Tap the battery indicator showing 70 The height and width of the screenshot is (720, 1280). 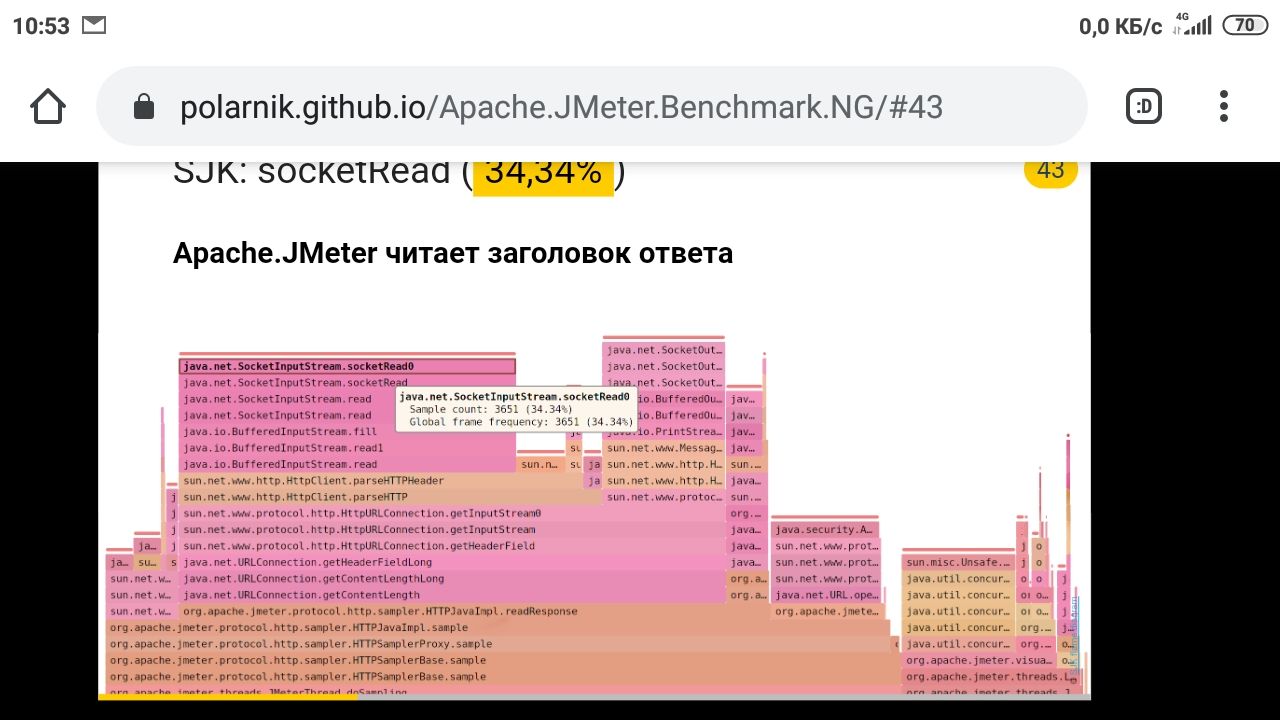coord(1245,26)
